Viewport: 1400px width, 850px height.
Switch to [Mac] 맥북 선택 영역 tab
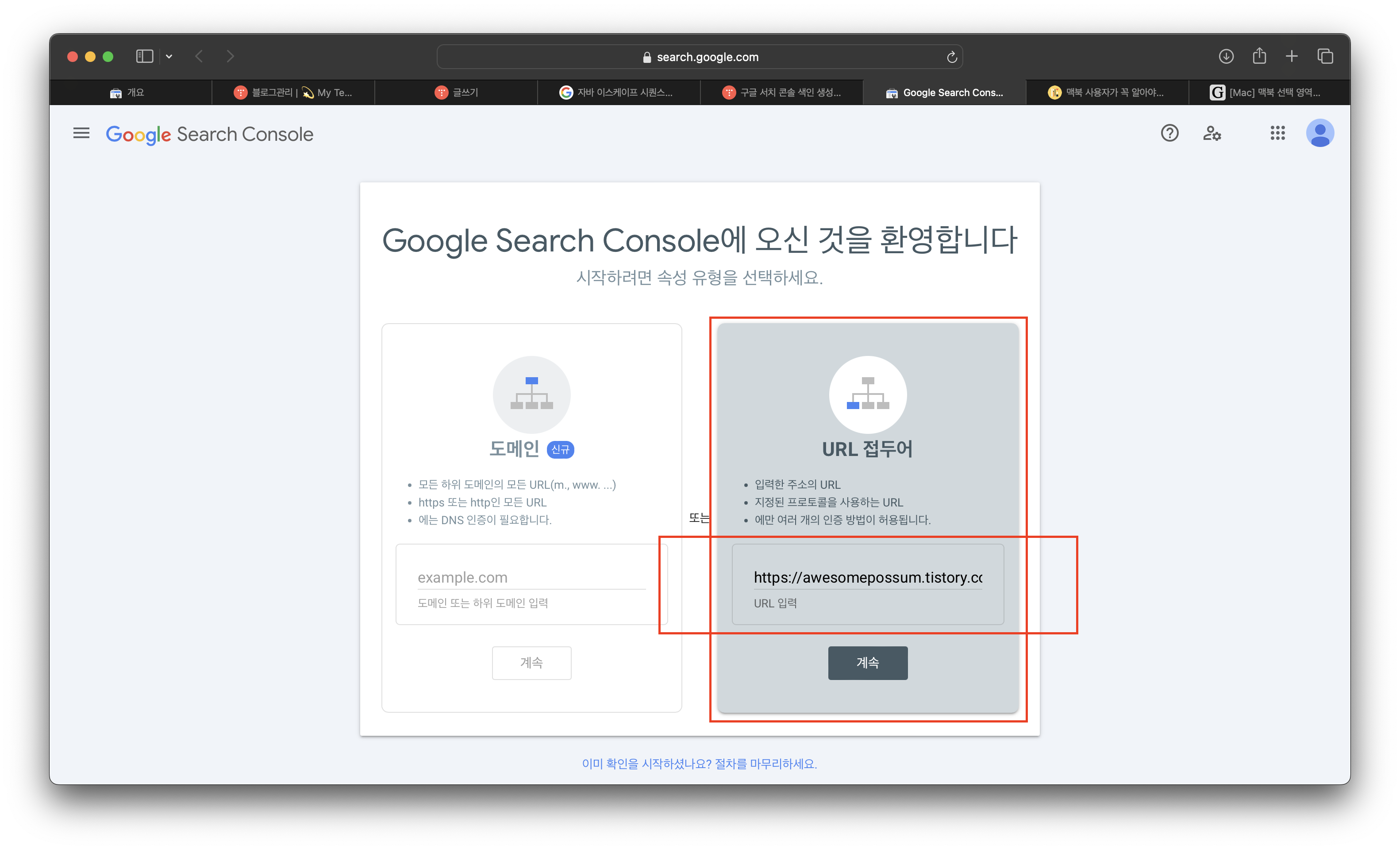[x=1270, y=92]
